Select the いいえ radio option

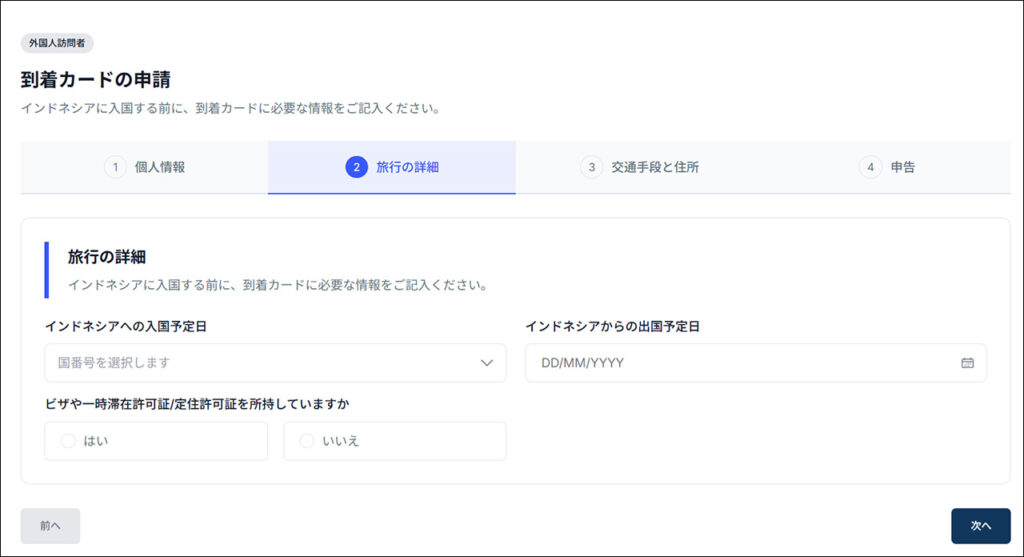point(394,441)
